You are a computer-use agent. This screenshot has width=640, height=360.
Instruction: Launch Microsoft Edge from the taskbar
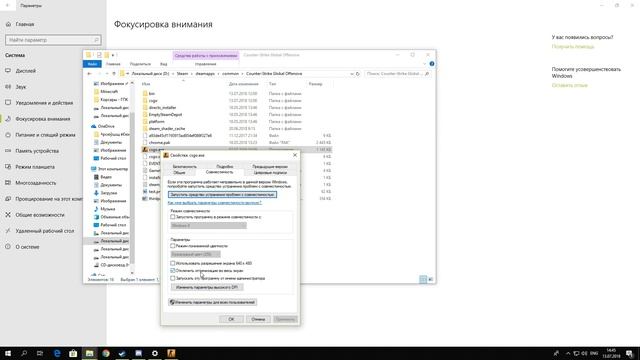(57, 353)
